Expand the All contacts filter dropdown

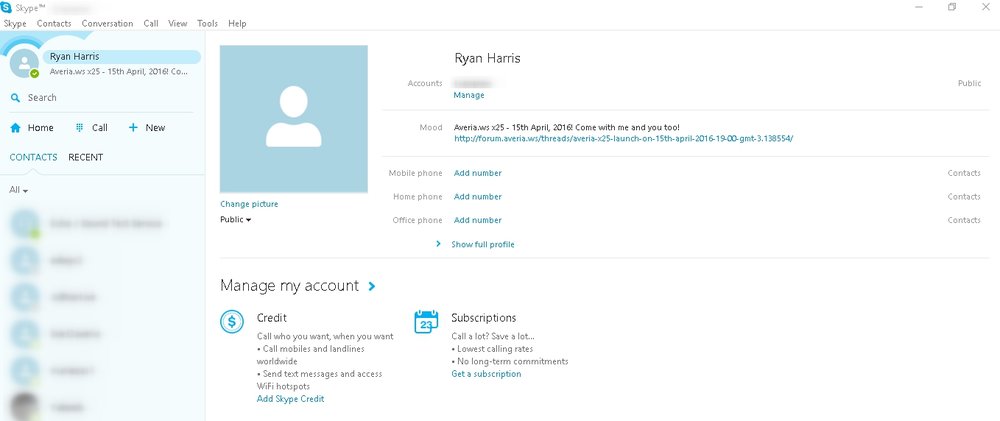pyautogui.click(x=18, y=190)
